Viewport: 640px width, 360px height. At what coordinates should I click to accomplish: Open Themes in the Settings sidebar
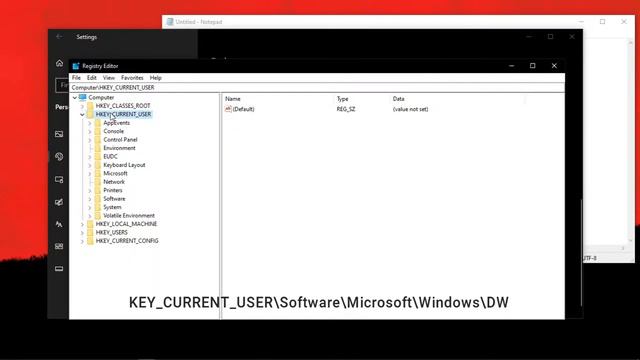(x=59, y=202)
